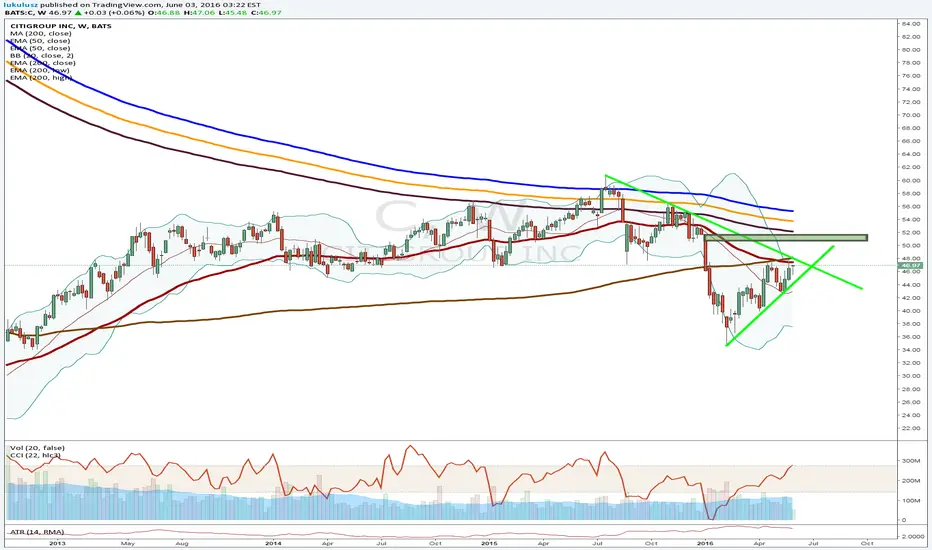
Task: Click the 200M volume axis label
Action: coord(912,480)
